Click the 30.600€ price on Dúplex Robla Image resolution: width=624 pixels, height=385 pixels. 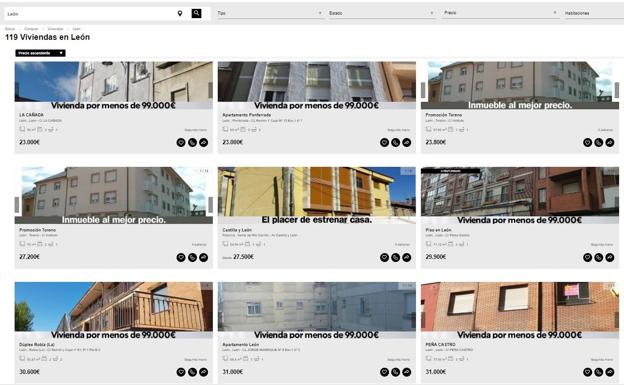(29, 372)
